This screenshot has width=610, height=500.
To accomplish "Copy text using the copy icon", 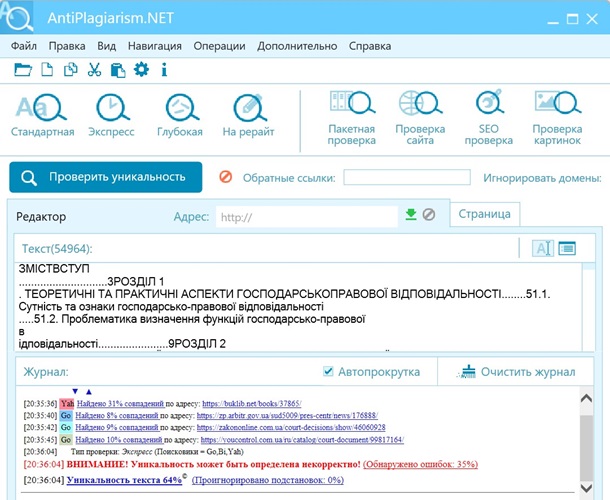I will (x=70, y=70).
